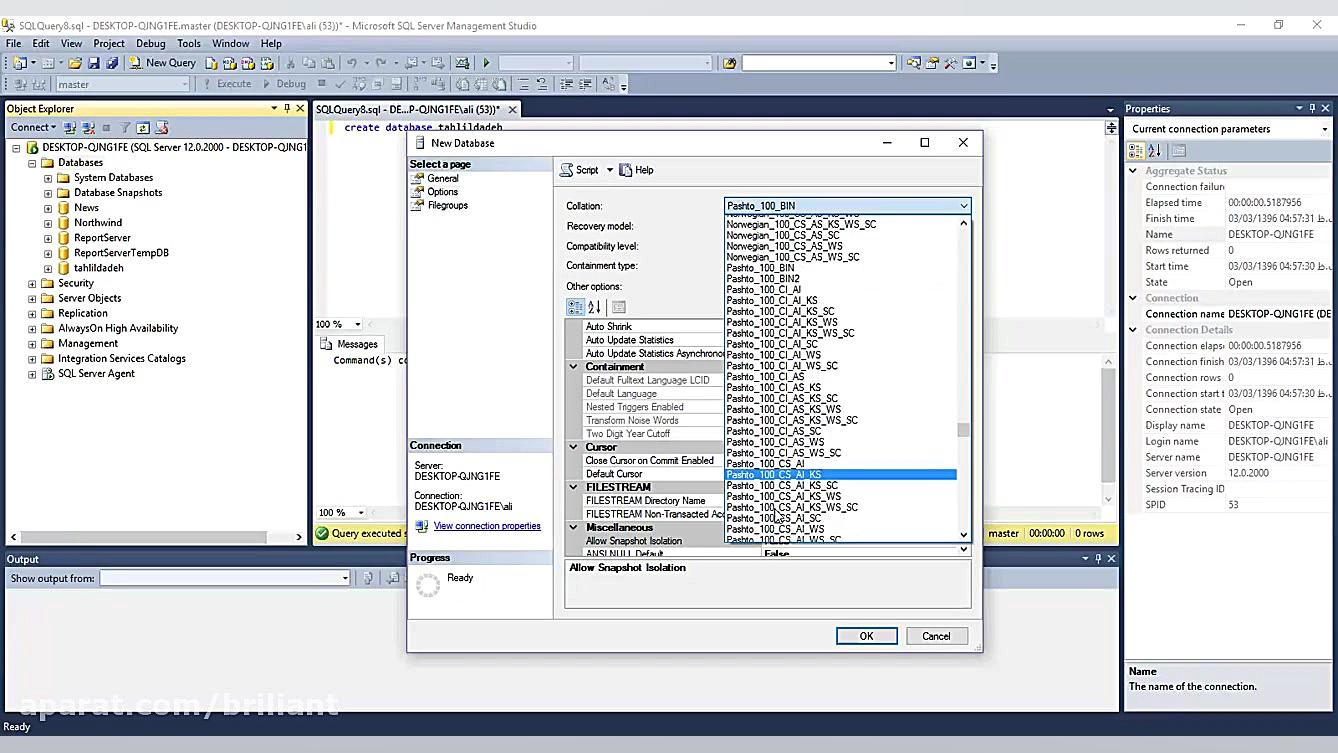Select the Options page
This screenshot has width=1338, height=753.
[x=443, y=192]
